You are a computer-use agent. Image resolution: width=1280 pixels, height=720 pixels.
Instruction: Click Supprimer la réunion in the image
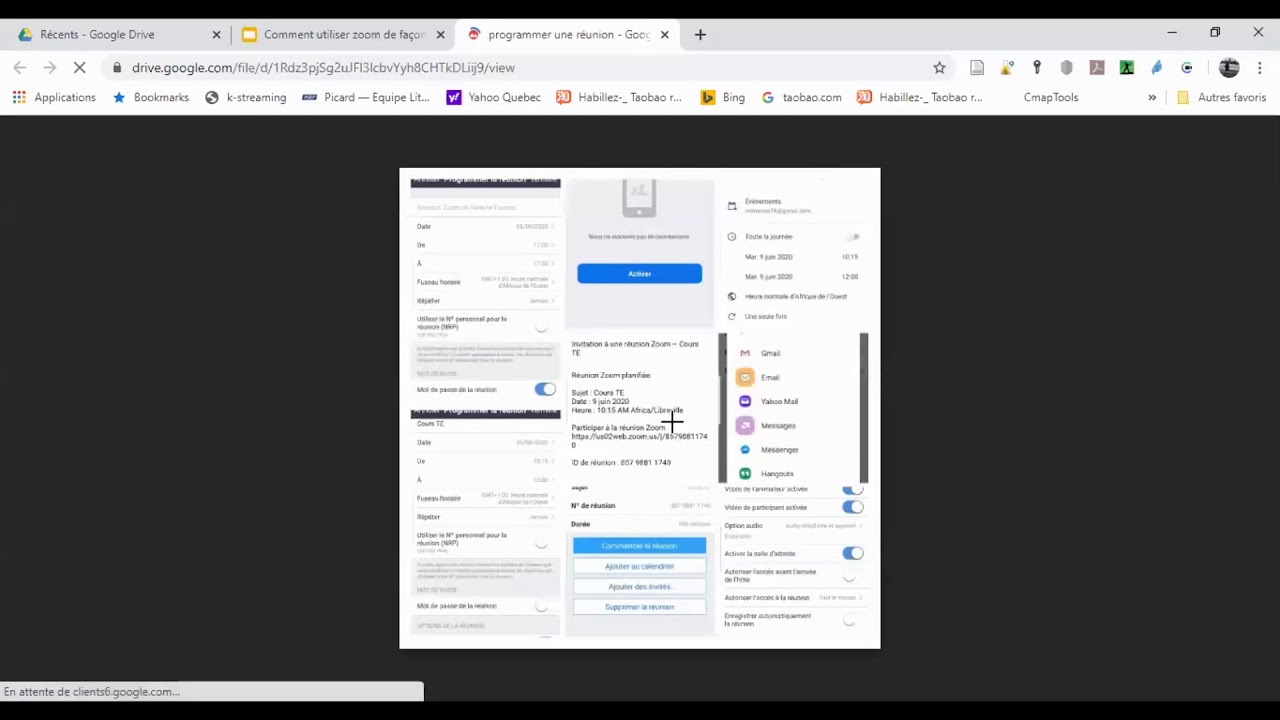[x=639, y=607]
